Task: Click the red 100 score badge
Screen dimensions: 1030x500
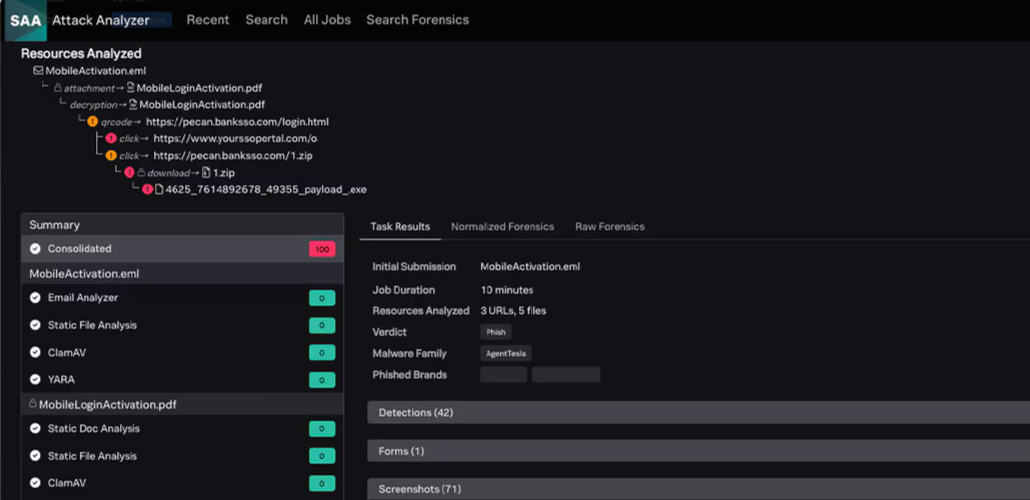Action: [x=322, y=249]
